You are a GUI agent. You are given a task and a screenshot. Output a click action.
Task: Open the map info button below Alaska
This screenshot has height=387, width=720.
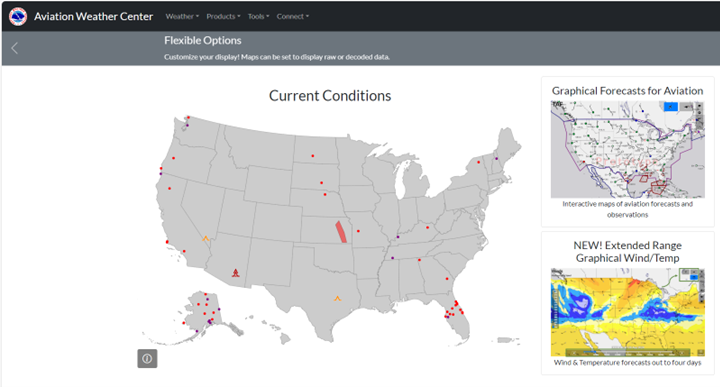click(x=147, y=359)
